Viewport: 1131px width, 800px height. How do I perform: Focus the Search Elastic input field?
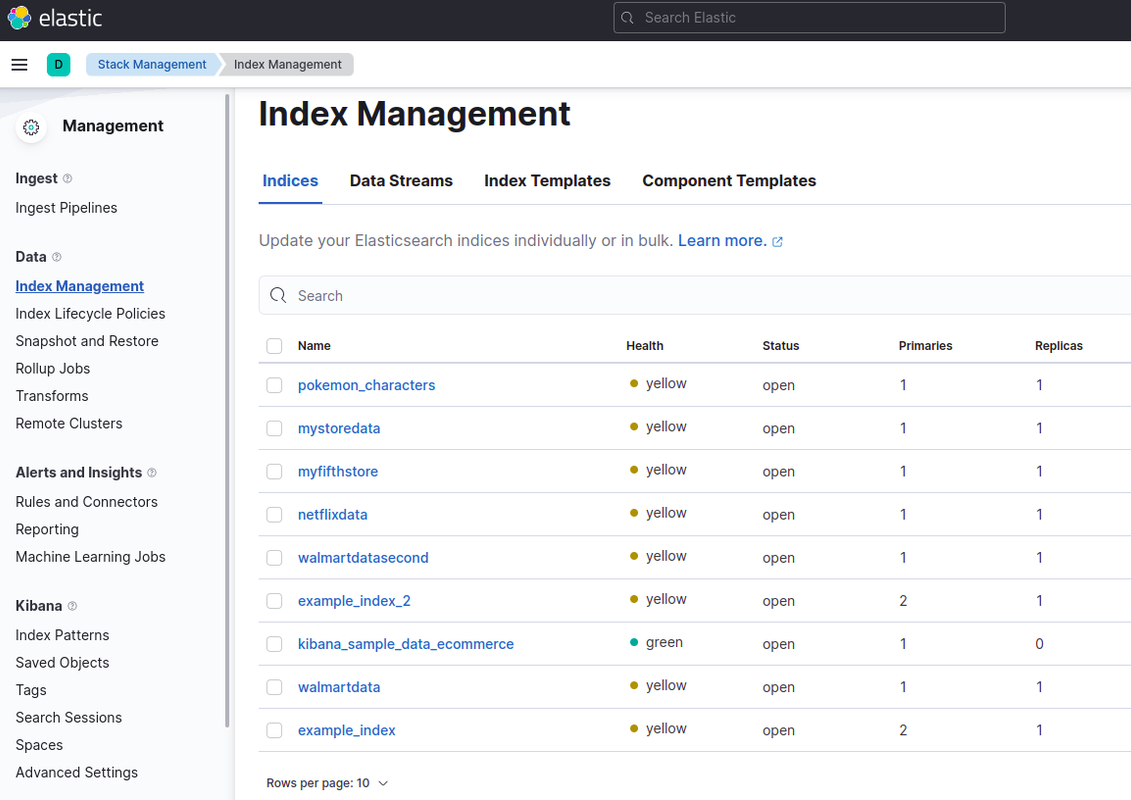[809, 17]
